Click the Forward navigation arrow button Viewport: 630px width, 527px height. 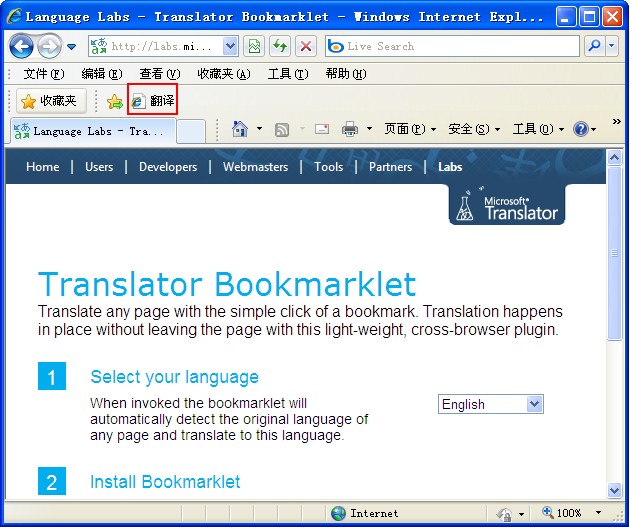[x=49, y=46]
